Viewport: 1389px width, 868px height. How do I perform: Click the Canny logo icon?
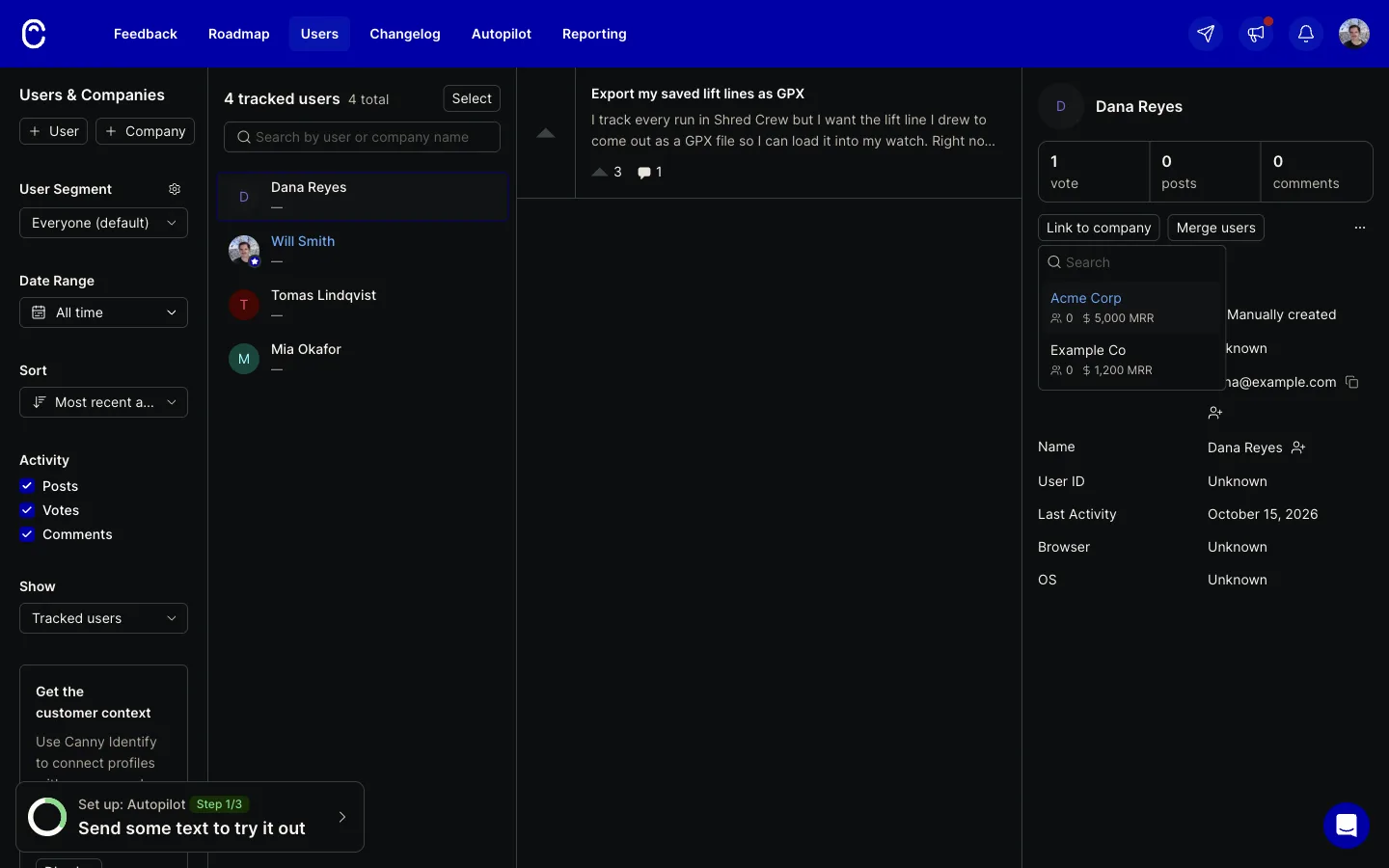pyautogui.click(x=34, y=34)
